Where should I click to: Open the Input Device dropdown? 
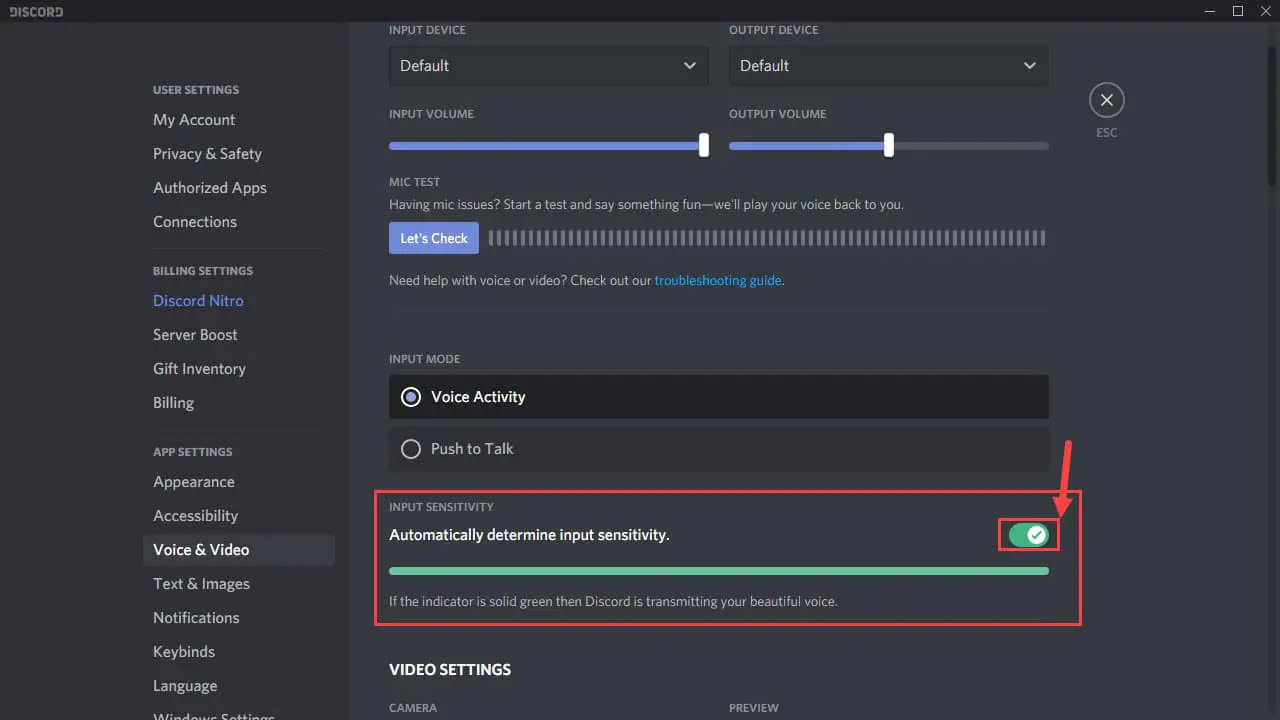(549, 66)
